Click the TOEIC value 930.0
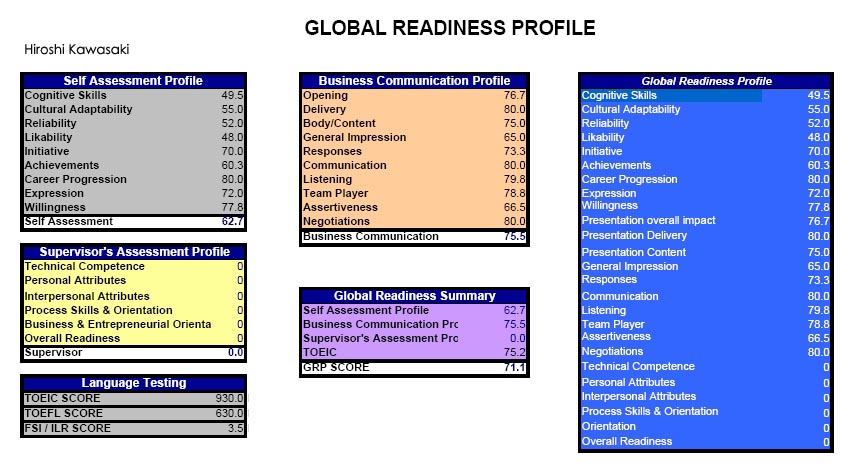Screen dimensions: 857x476 coord(229,398)
